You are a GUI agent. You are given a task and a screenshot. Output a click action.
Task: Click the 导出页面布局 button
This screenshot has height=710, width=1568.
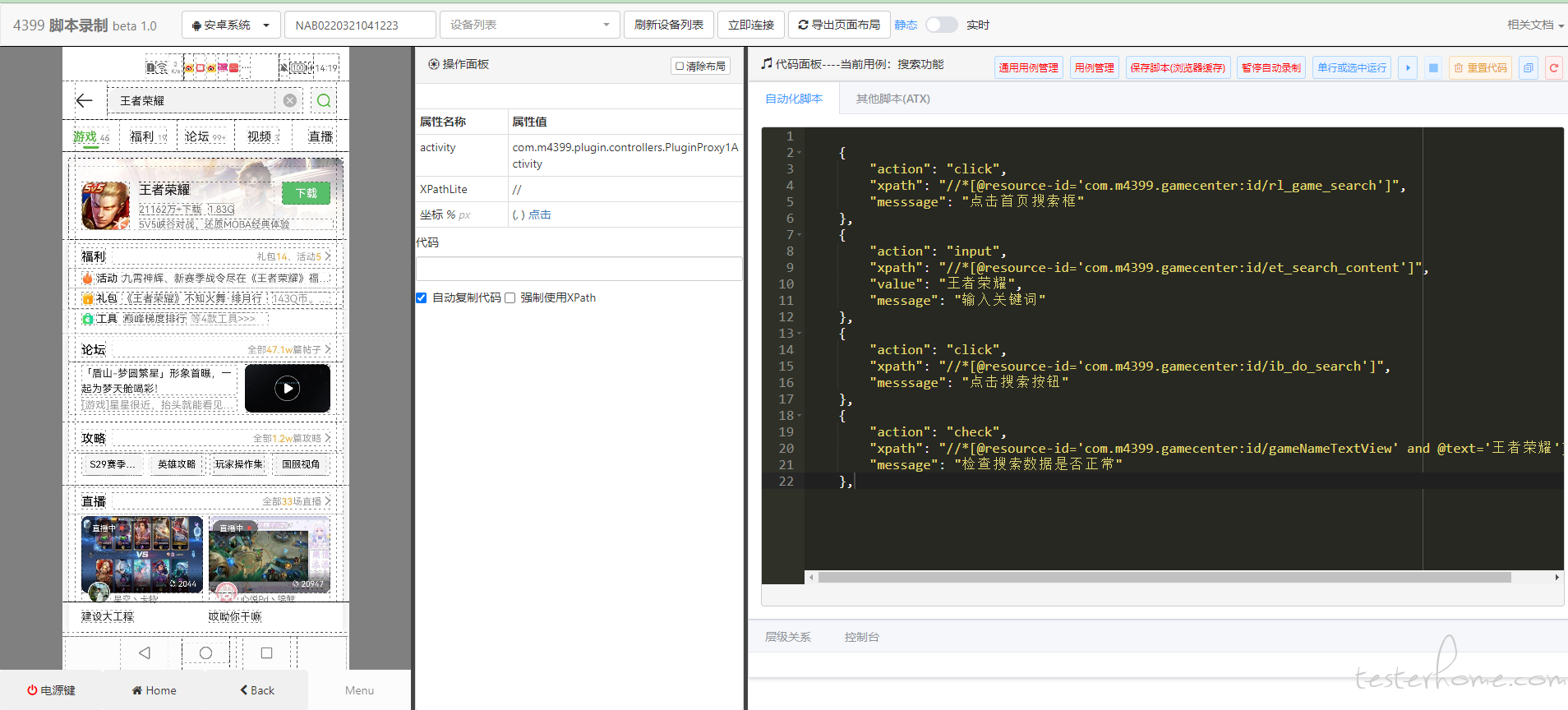[839, 25]
